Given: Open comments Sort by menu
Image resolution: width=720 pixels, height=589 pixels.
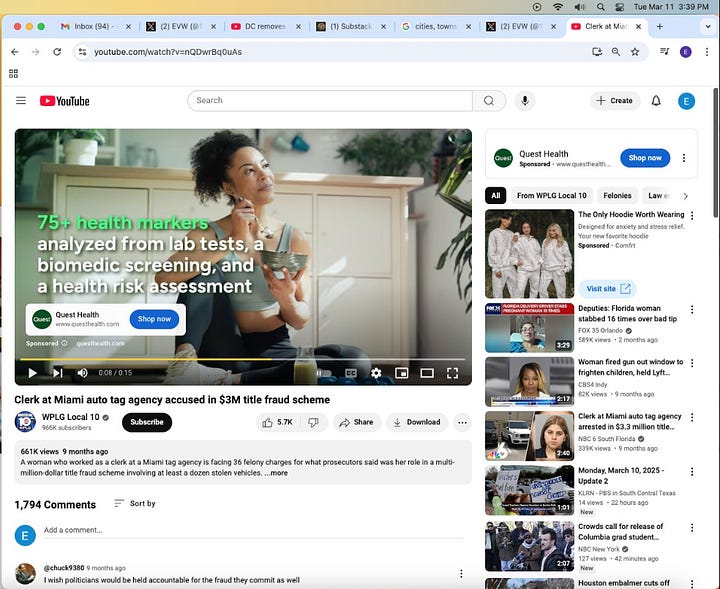Looking at the screenshot, I should point(135,504).
